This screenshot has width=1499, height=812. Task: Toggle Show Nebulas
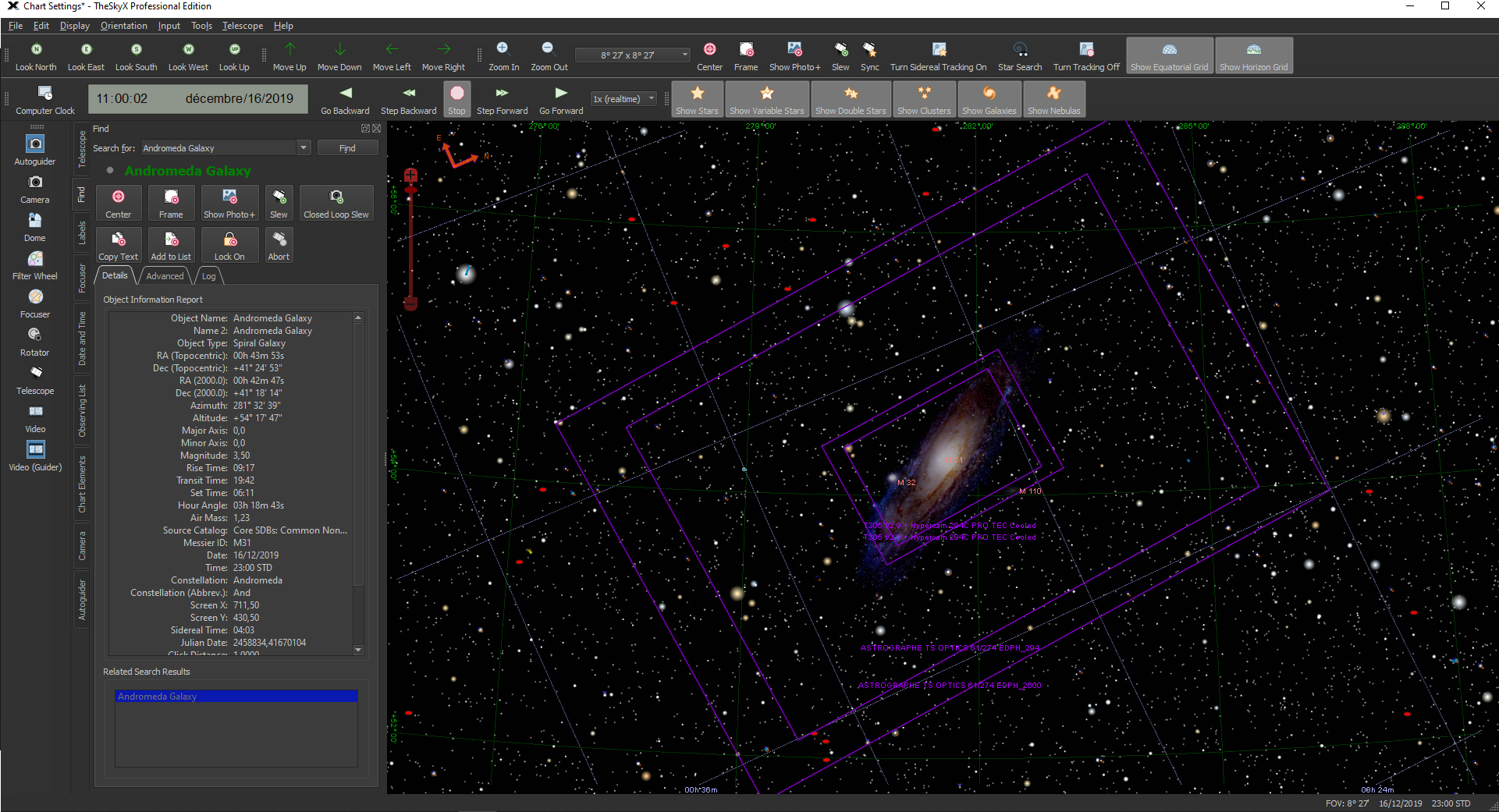pos(1053,99)
